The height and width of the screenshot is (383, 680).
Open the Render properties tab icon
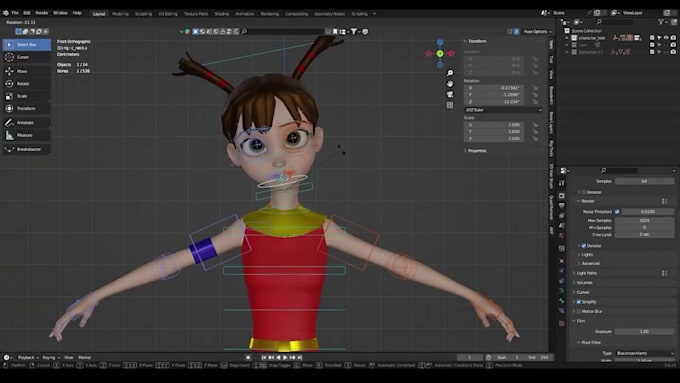click(x=562, y=196)
